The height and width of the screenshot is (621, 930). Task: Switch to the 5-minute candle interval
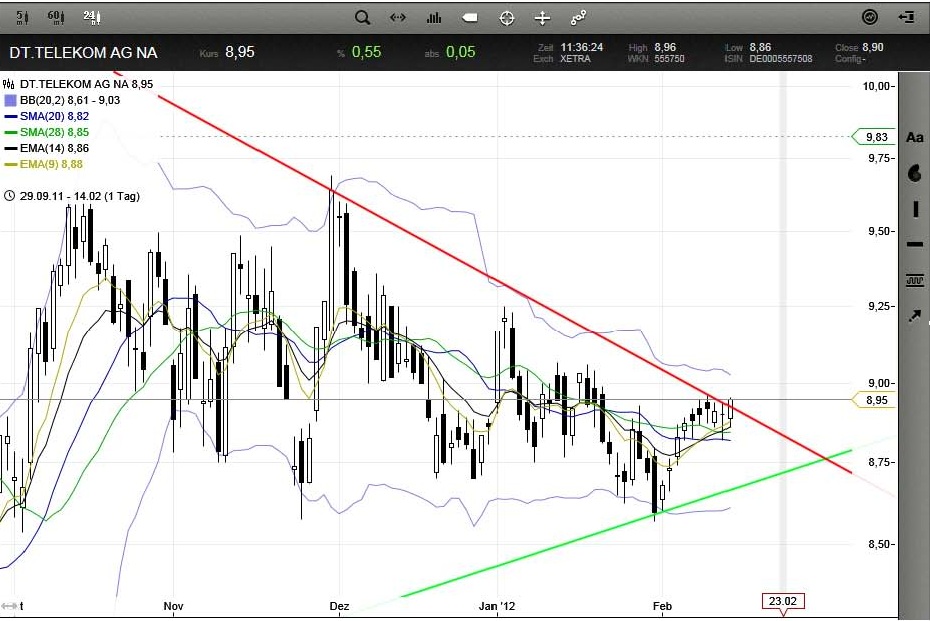click(22, 17)
